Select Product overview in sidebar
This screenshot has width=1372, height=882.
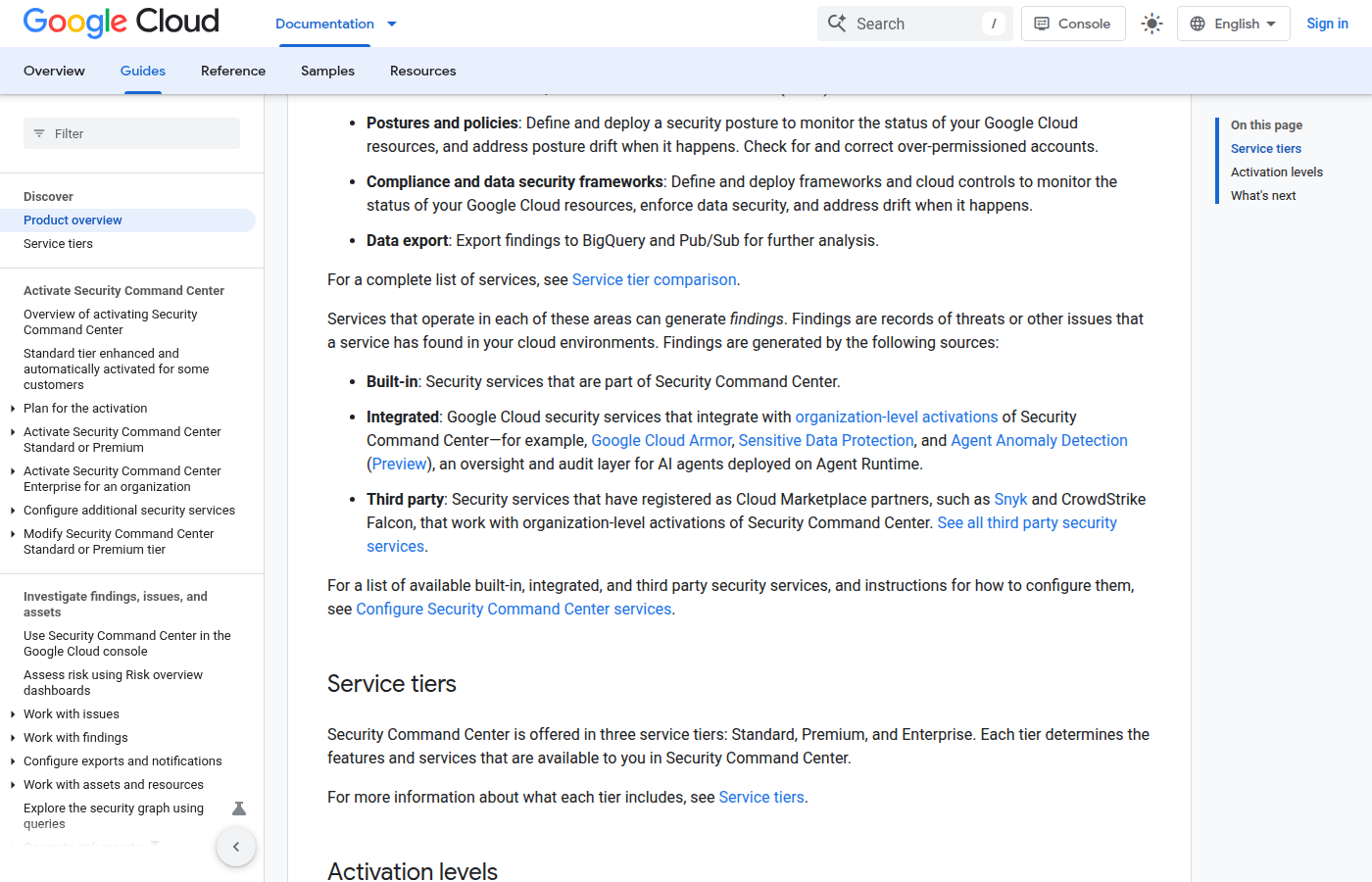[127, 220]
